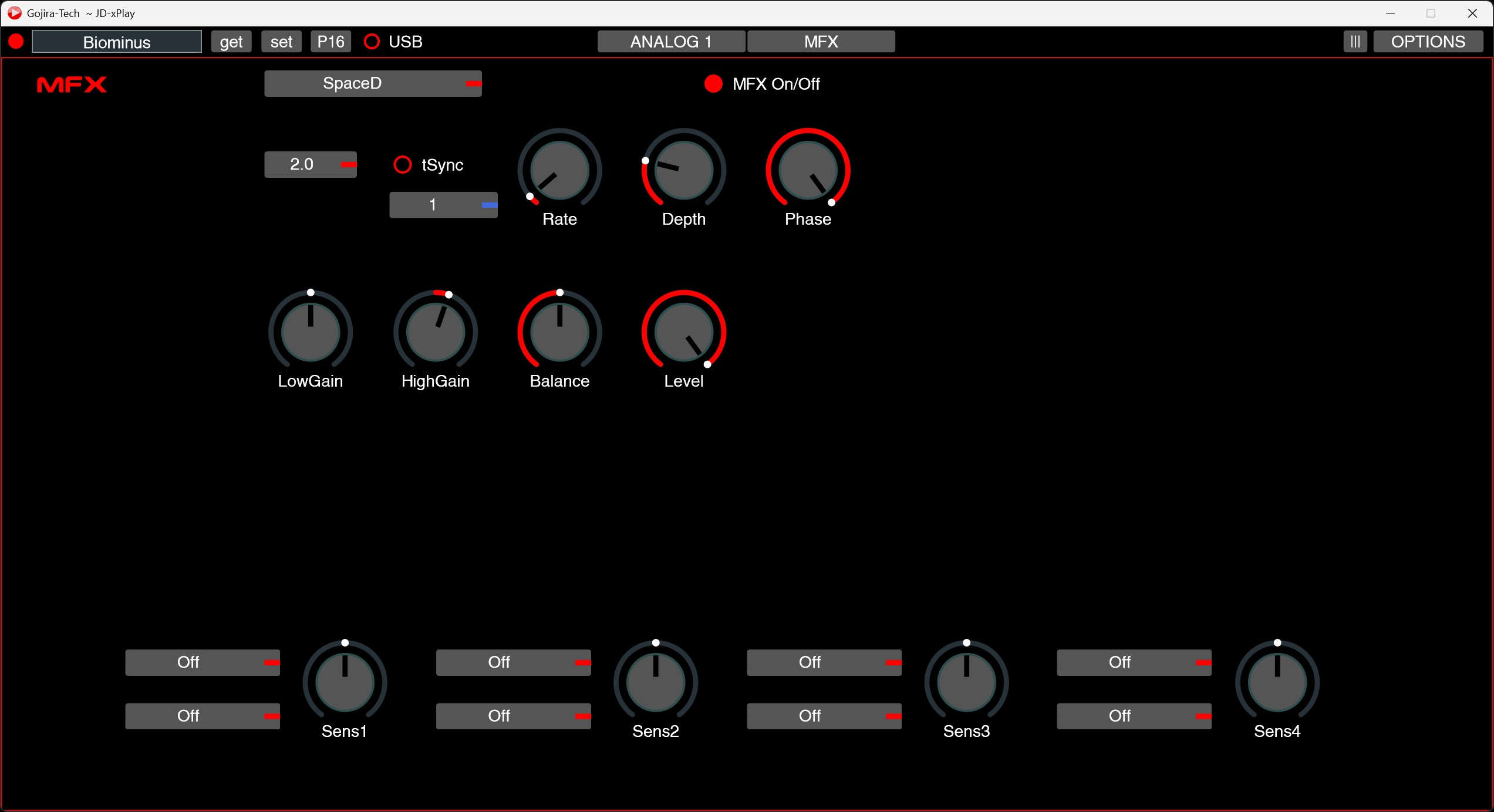
Task: Click the P16 button
Action: click(x=330, y=42)
